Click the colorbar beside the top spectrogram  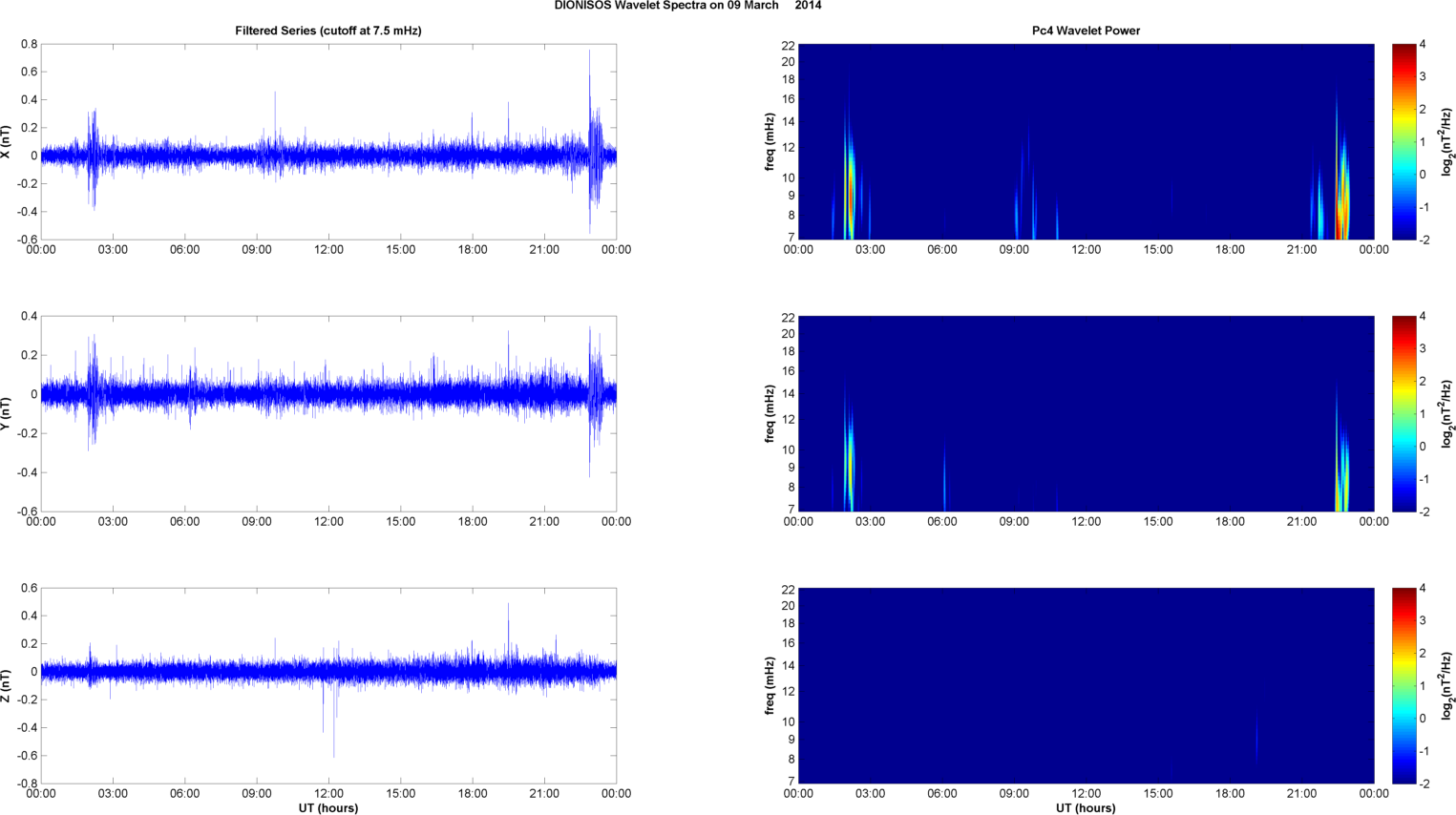point(1403,141)
